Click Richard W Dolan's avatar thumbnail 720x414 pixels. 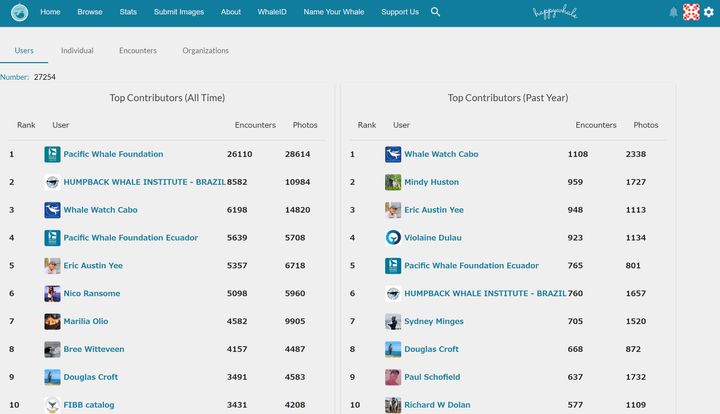[x=393, y=405]
